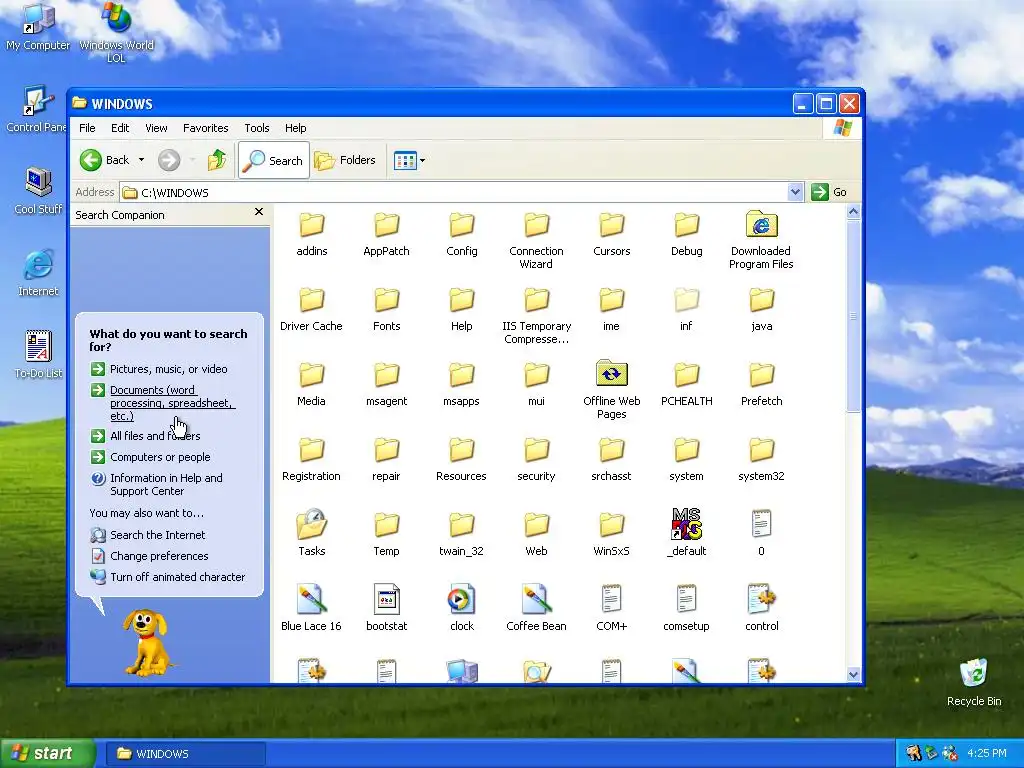Select the Blue Lace 16 bitmap file

[x=312, y=607]
